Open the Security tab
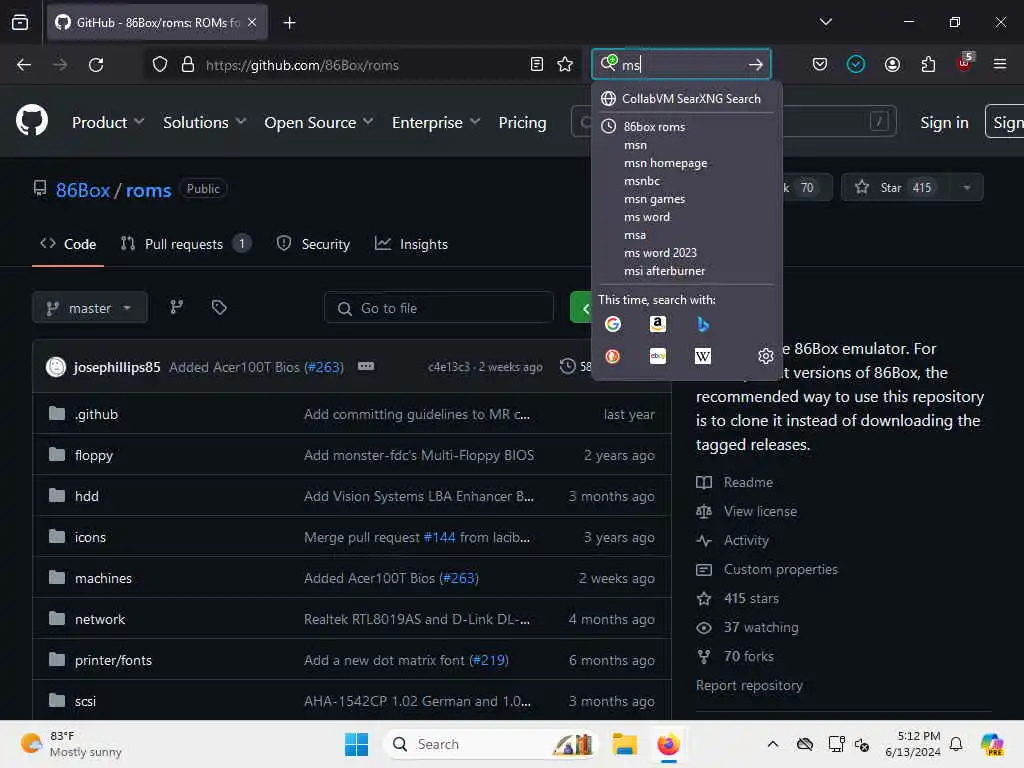Viewport: 1024px width, 768px height. click(313, 244)
